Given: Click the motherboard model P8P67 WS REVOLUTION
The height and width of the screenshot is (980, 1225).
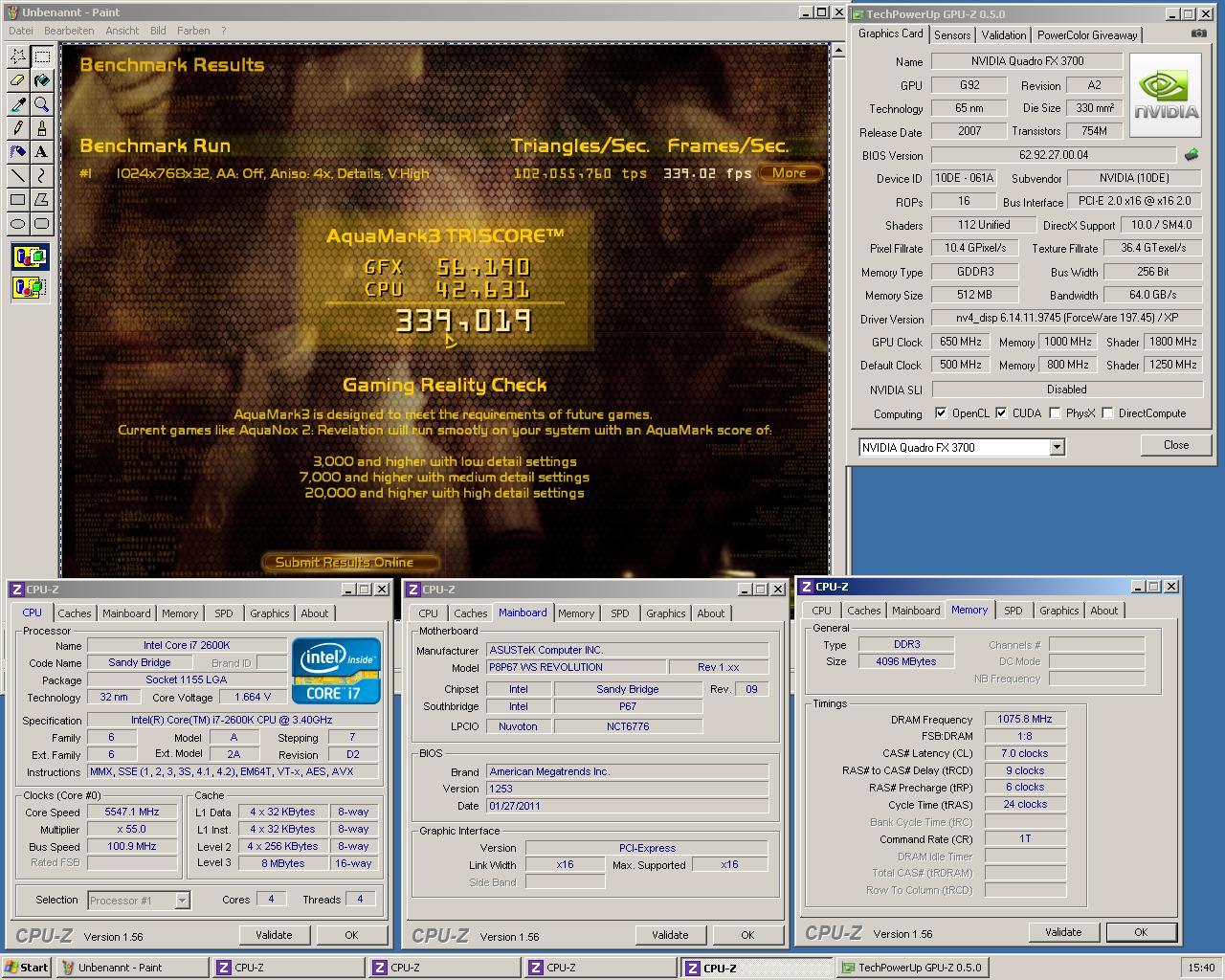Looking at the screenshot, I should 576,667.
